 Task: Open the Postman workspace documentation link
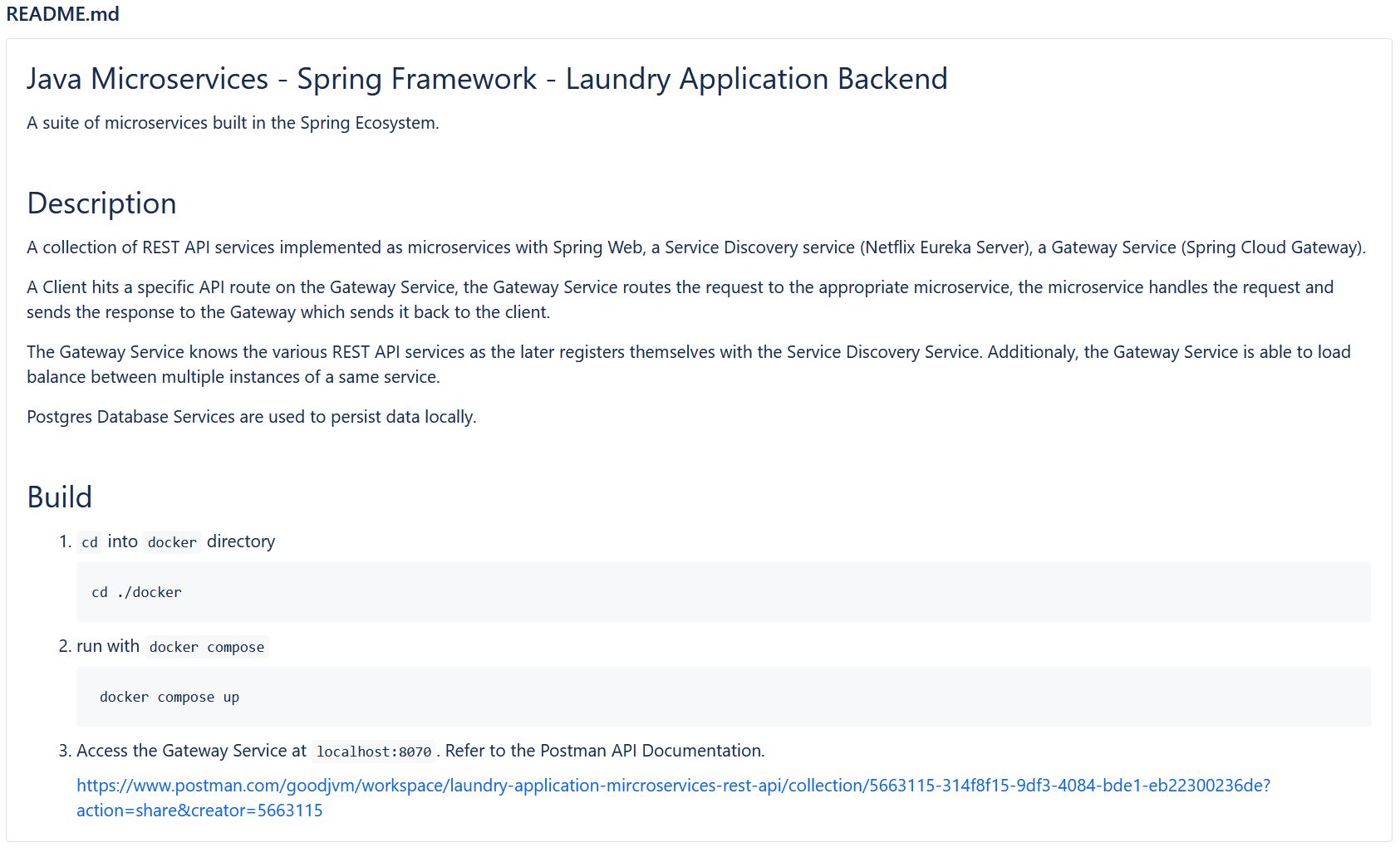[673, 786]
